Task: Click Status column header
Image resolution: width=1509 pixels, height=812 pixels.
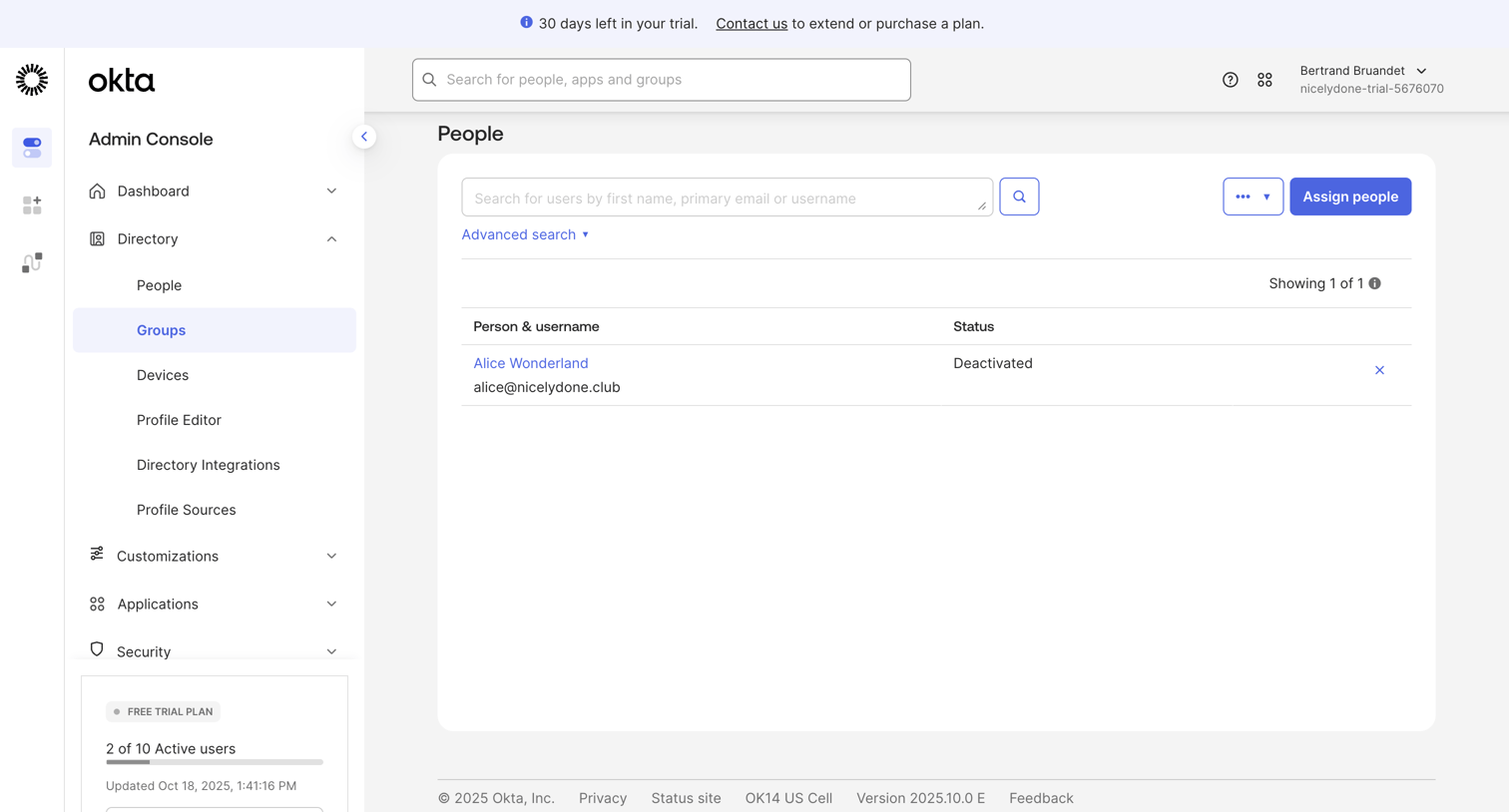Action: pyautogui.click(x=973, y=326)
